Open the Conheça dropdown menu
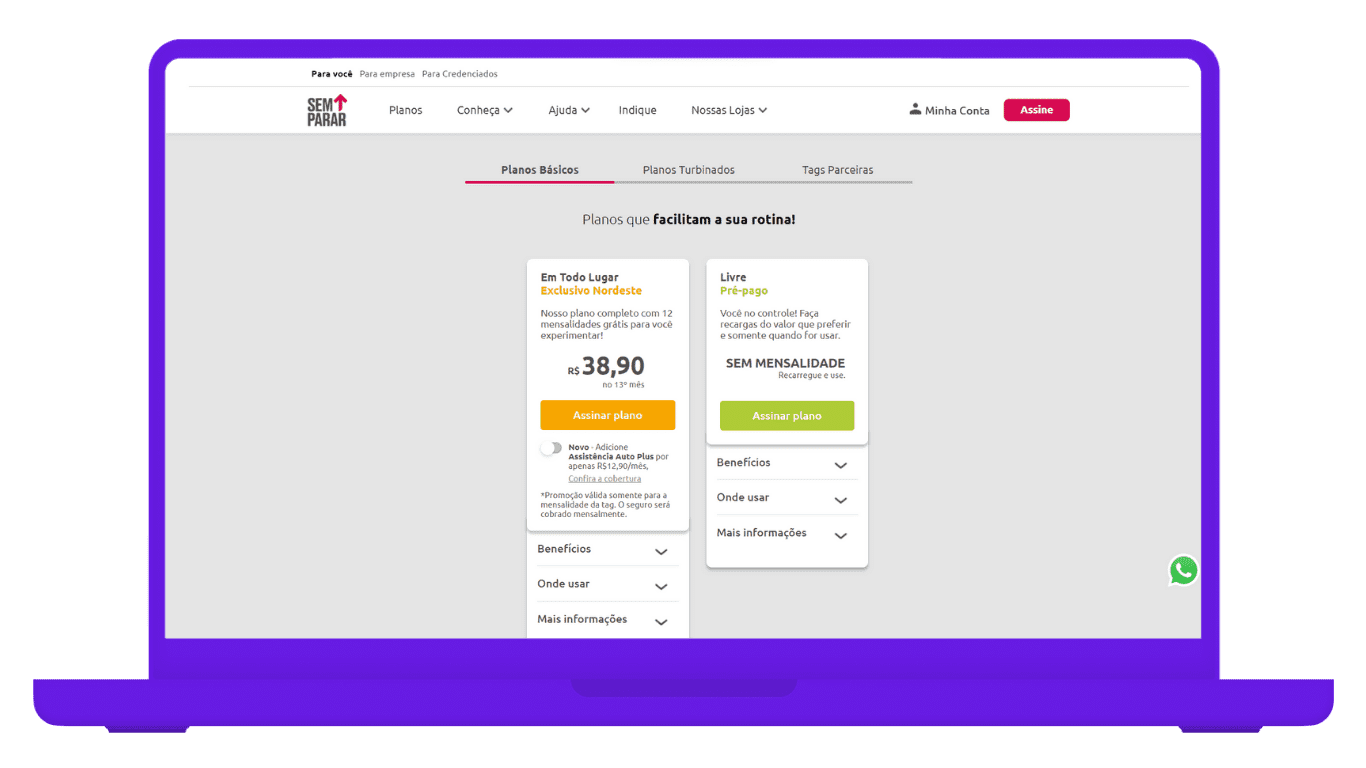The image size is (1366, 768). (484, 110)
